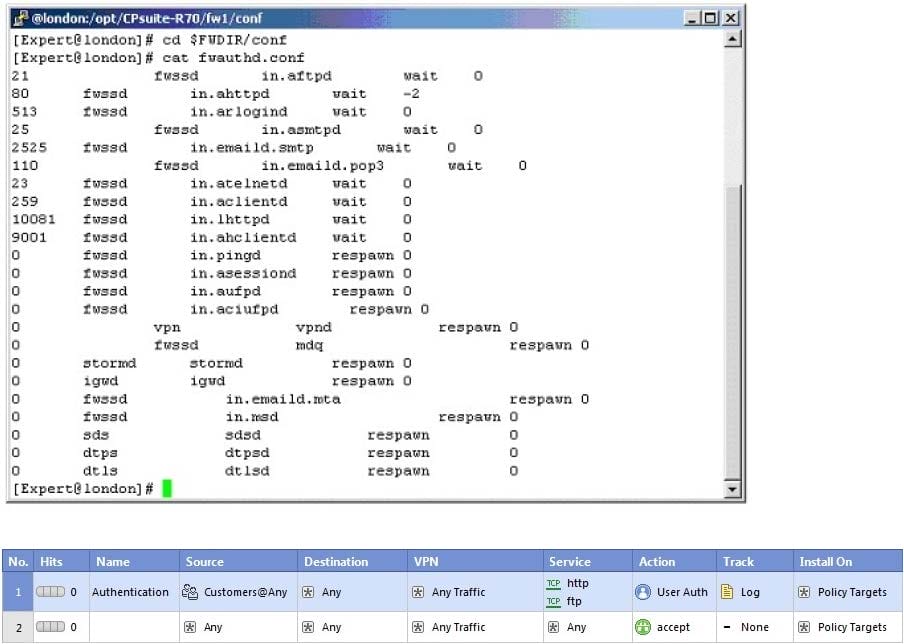Click the Any Traffic icon in rule 1 VPN
The width and height of the screenshot is (904, 644).
pyautogui.click(x=418, y=592)
